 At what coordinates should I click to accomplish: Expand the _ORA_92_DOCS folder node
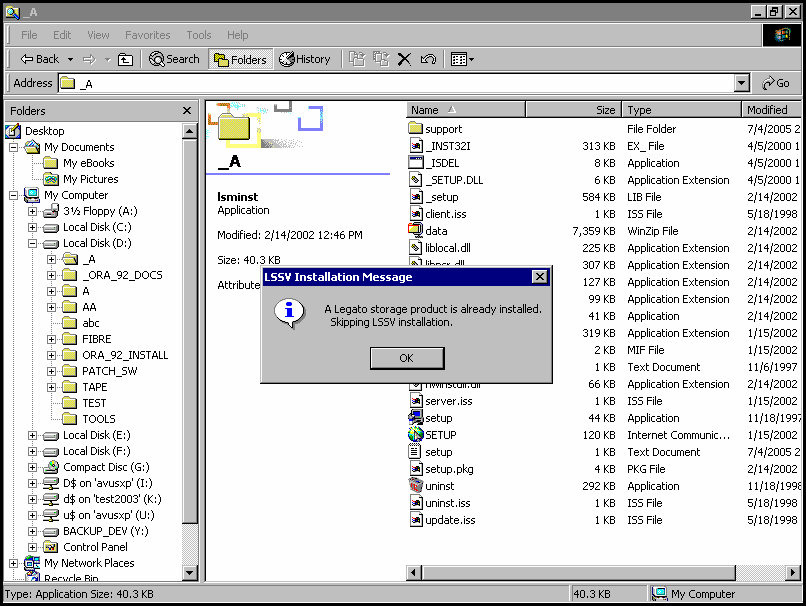pyautogui.click(x=52, y=276)
